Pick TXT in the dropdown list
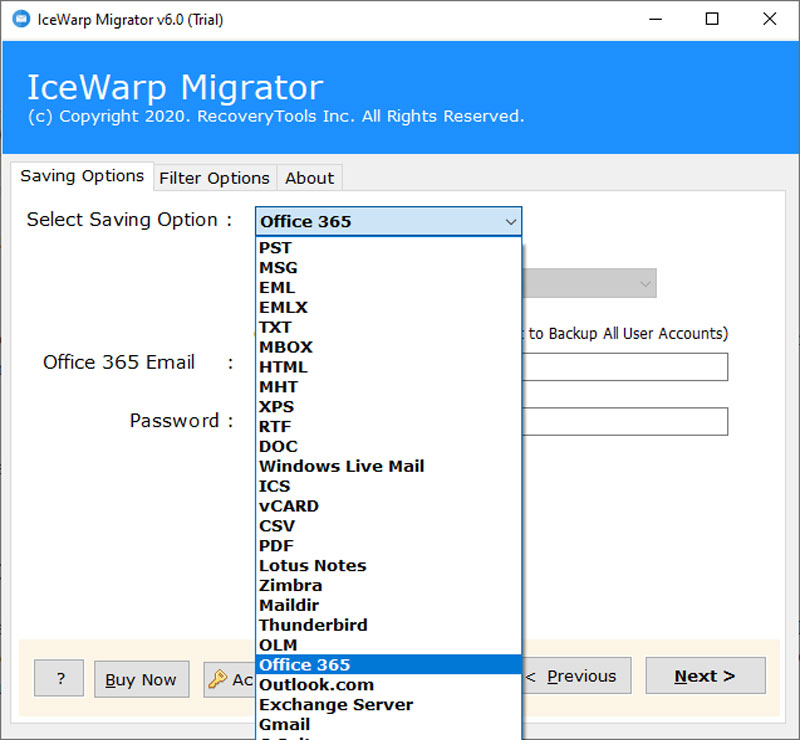The width and height of the screenshot is (800, 740). [388, 327]
